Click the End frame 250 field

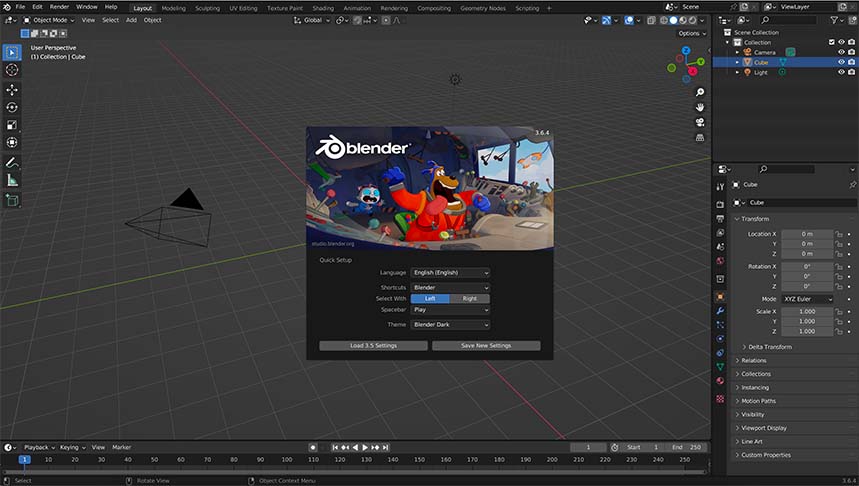click(686, 448)
